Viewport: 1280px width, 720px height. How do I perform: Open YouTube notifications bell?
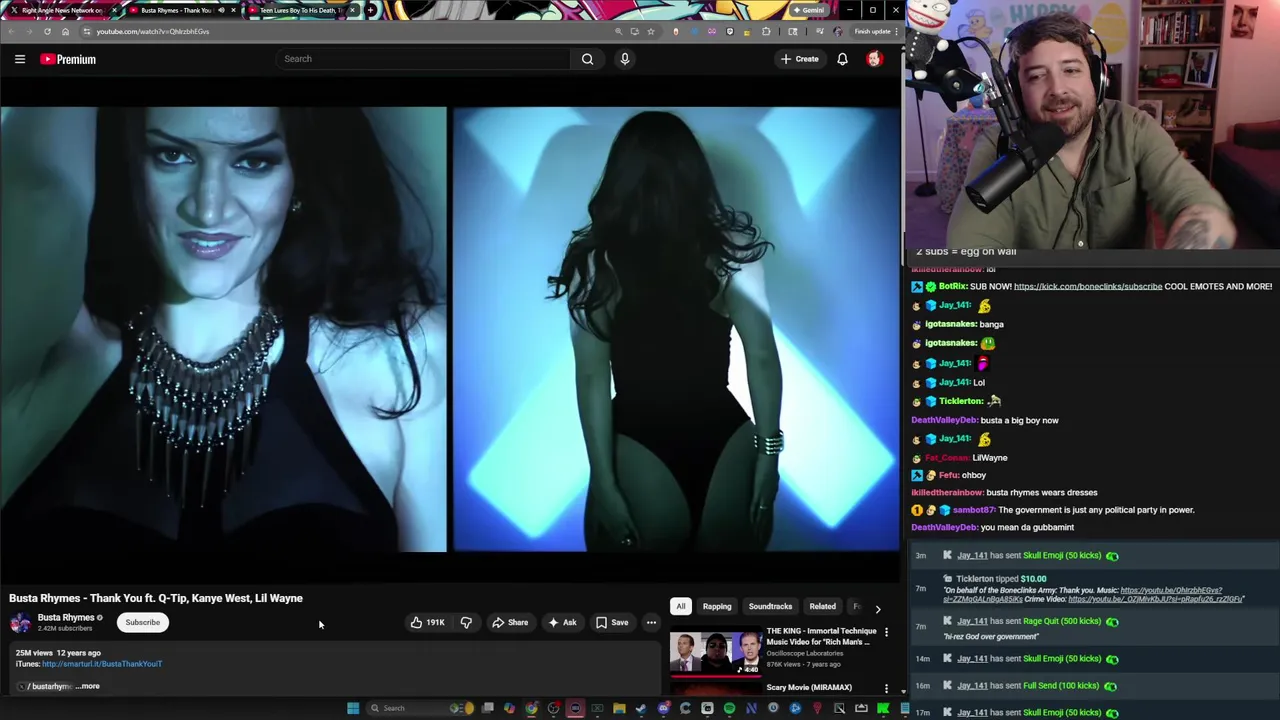(x=842, y=59)
